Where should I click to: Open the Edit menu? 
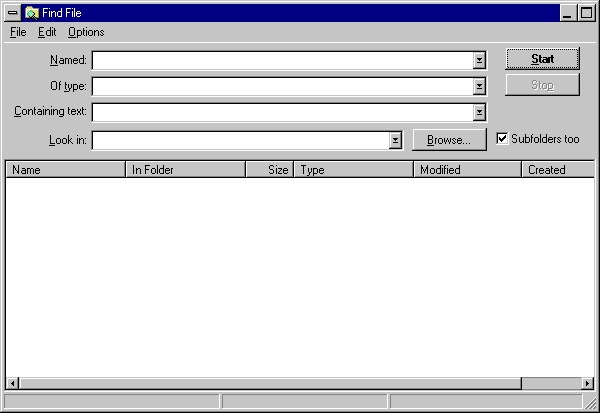(47, 32)
